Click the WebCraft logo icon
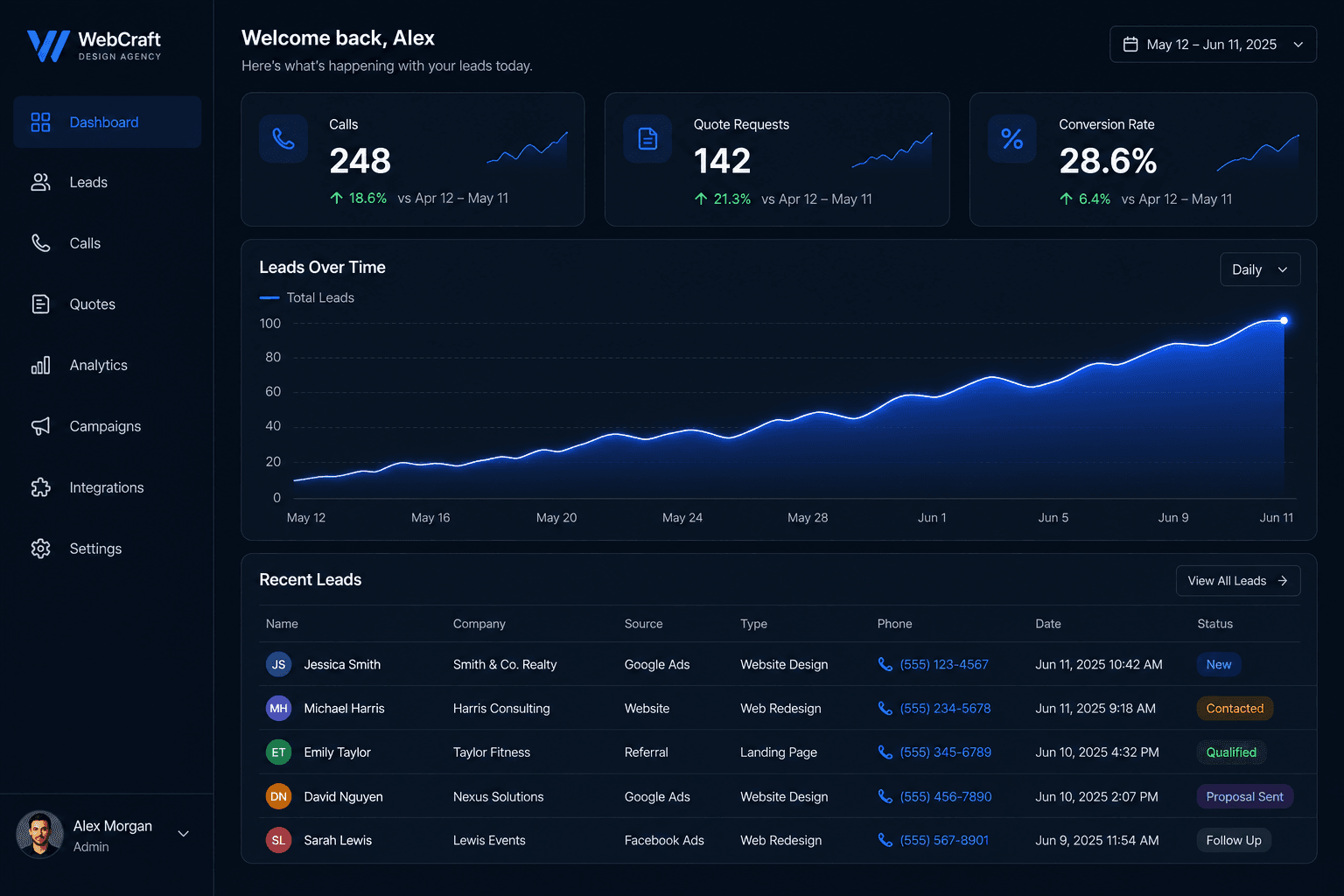 [x=48, y=45]
